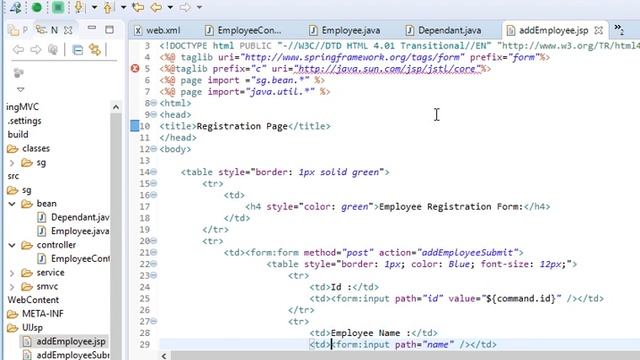The width and height of the screenshot is (640, 360).
Task: Expand the sg folder under classes
Action: 12,163
